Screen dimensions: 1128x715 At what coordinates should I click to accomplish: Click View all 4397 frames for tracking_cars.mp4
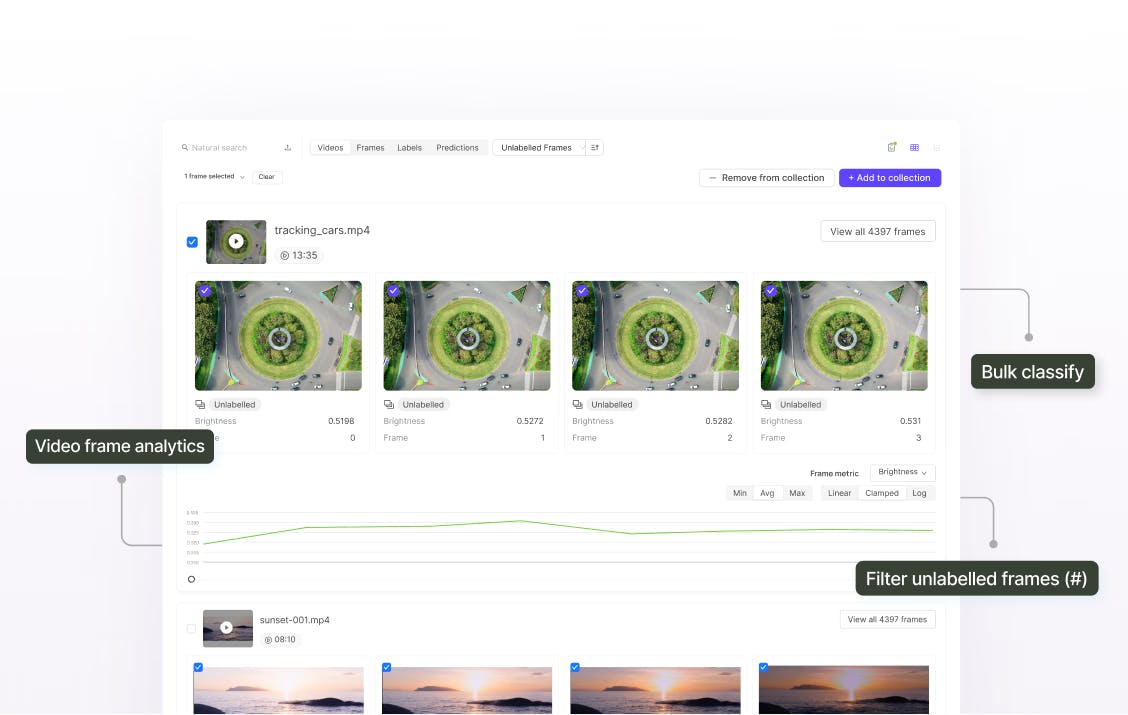(877, 230)
